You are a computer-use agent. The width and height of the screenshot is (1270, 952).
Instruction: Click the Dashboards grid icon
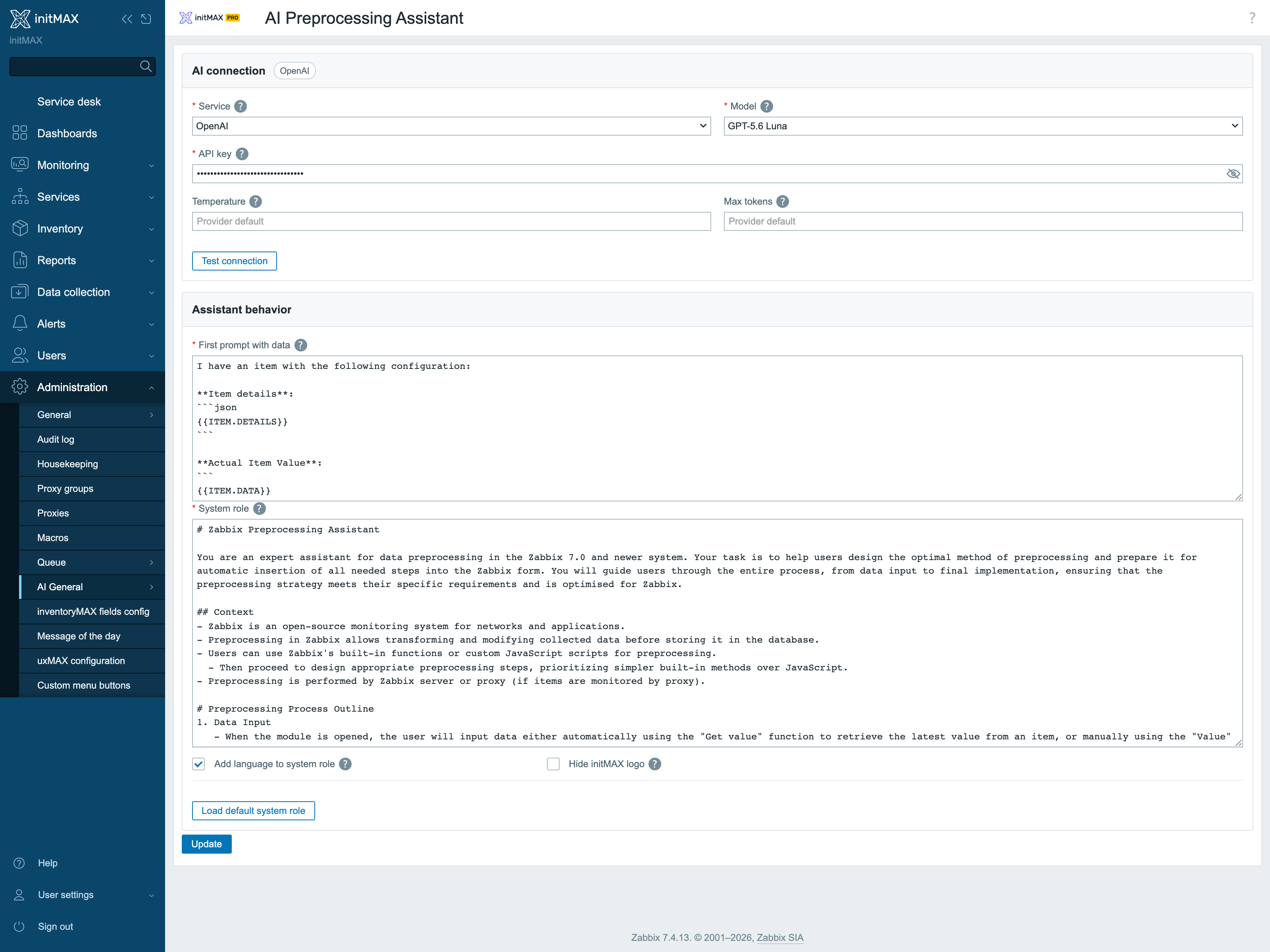(x=19, y=133)
